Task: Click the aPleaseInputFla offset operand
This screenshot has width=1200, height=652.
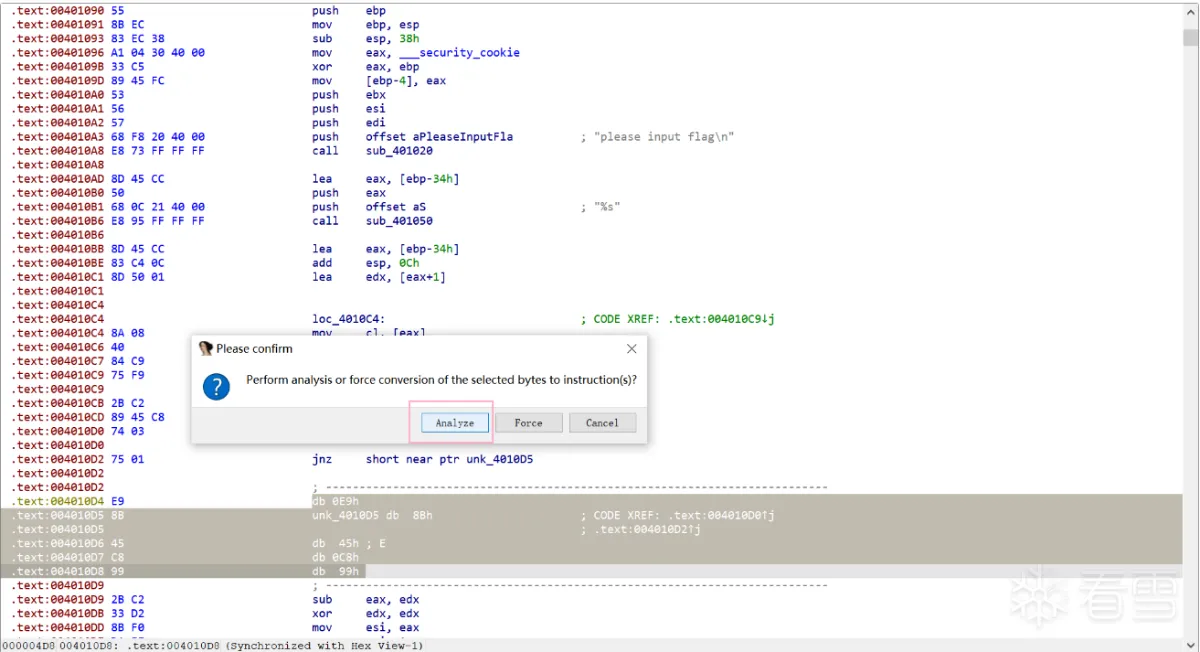Action: tap(439, 136)
